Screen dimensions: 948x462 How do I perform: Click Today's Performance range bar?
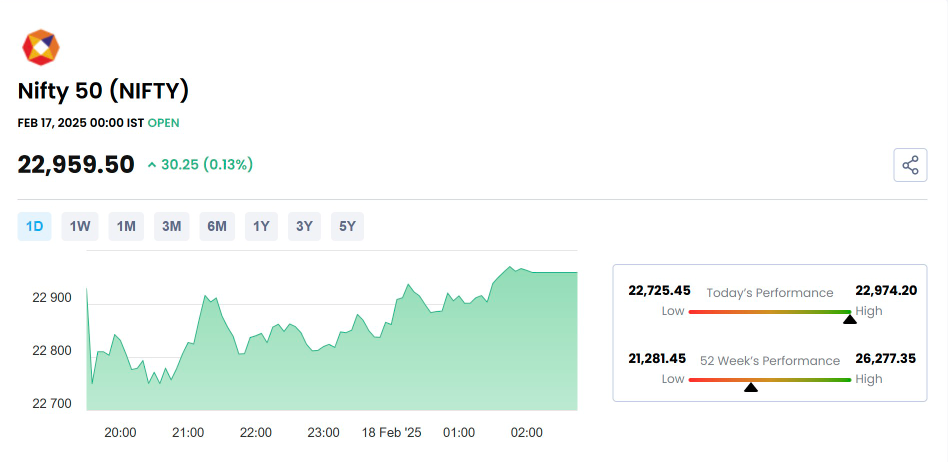769,312
